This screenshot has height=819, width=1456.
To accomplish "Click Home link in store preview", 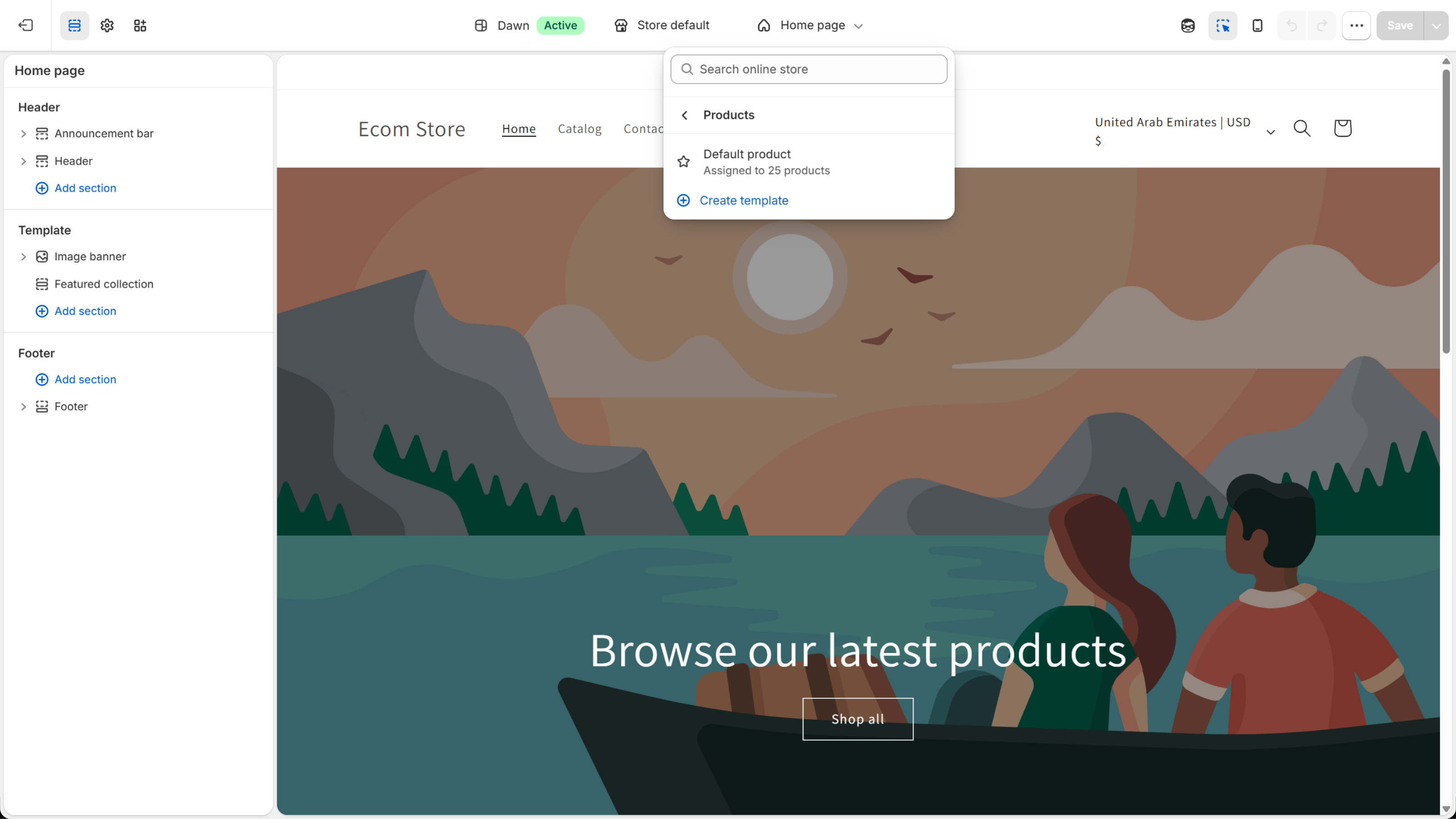I will click(x=519, y=129).
